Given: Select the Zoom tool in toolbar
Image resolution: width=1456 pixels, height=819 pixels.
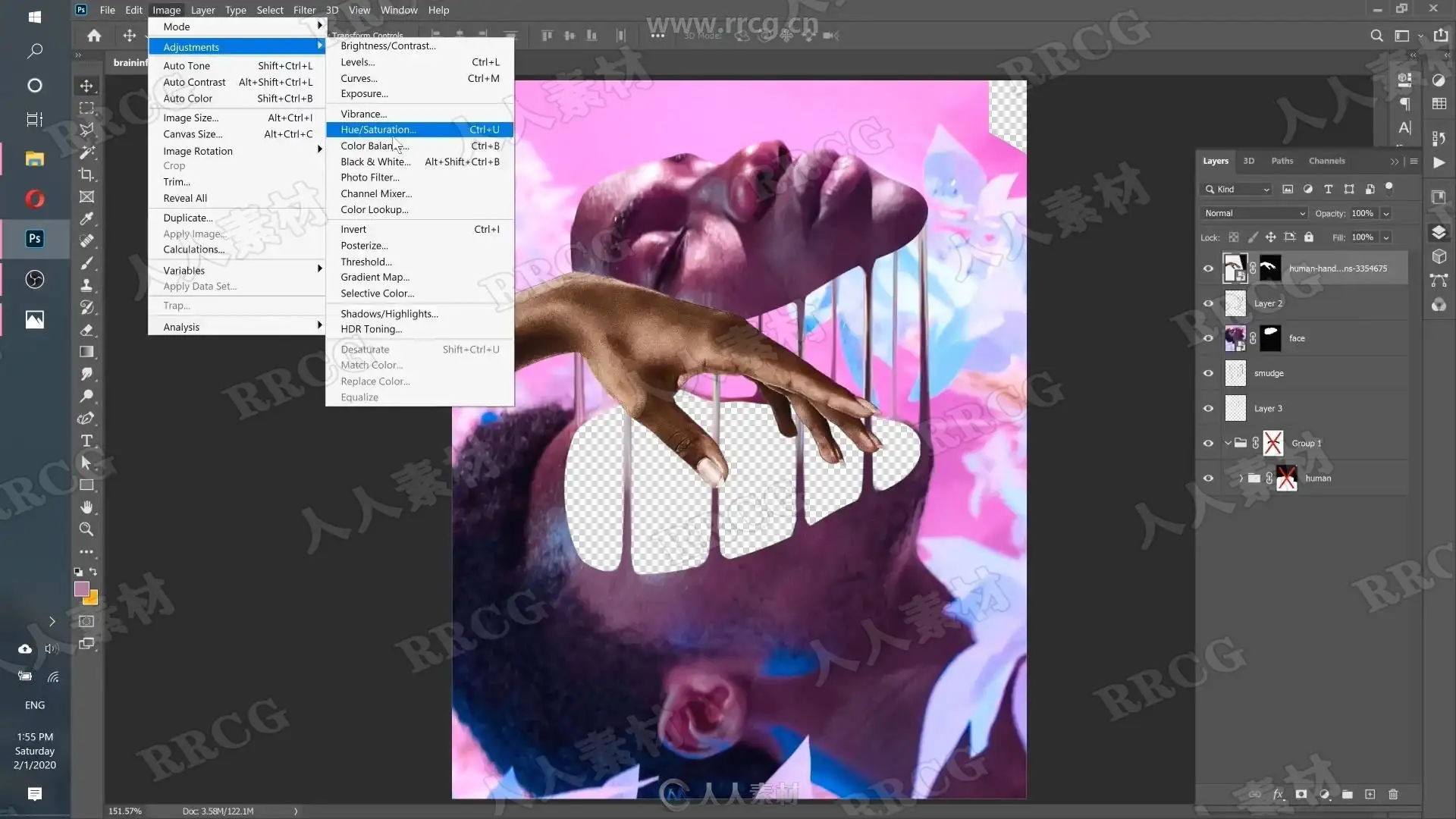Looking at the screenshot, I should [86, 529].
